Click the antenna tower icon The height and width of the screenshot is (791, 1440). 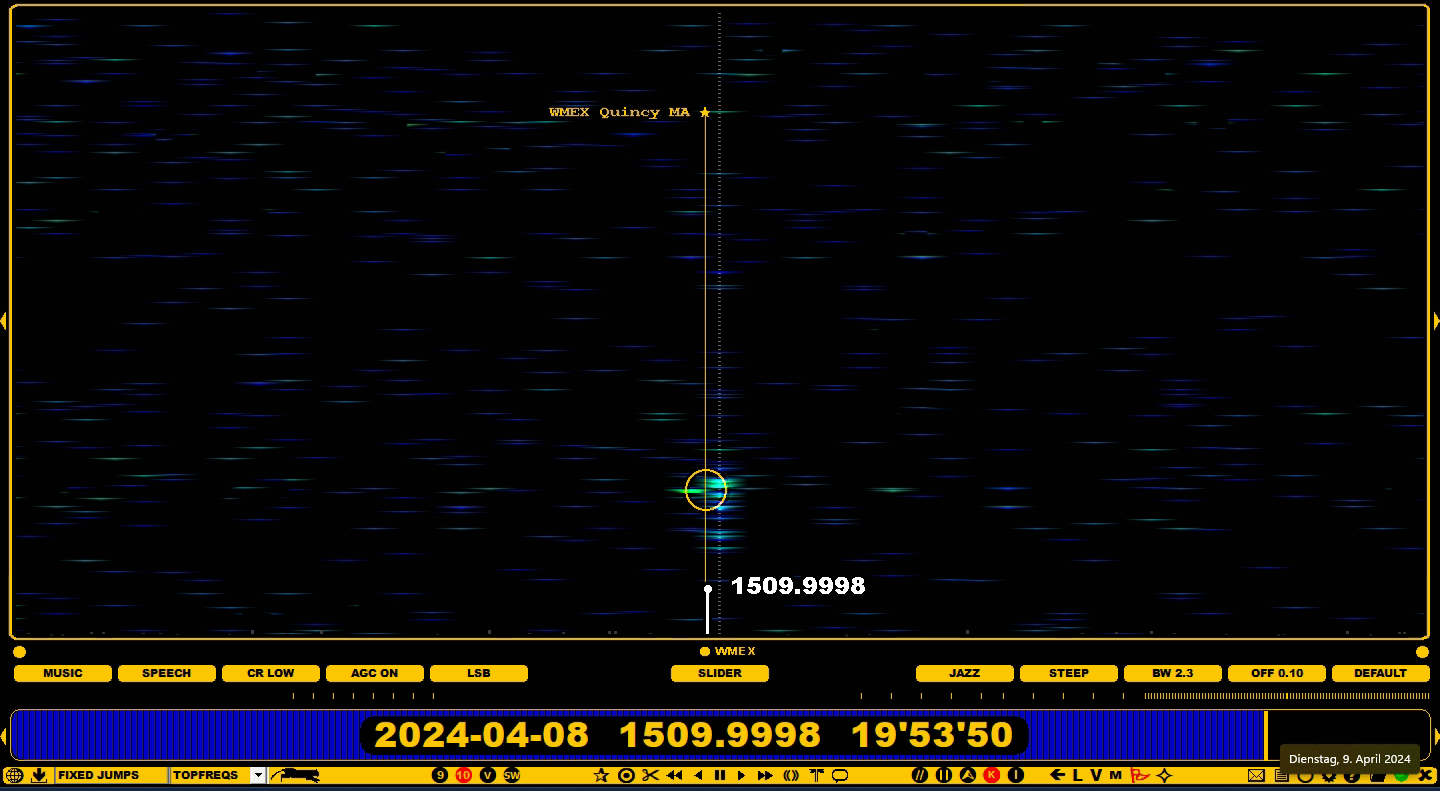pyautogui.click(x=816, y=775)
